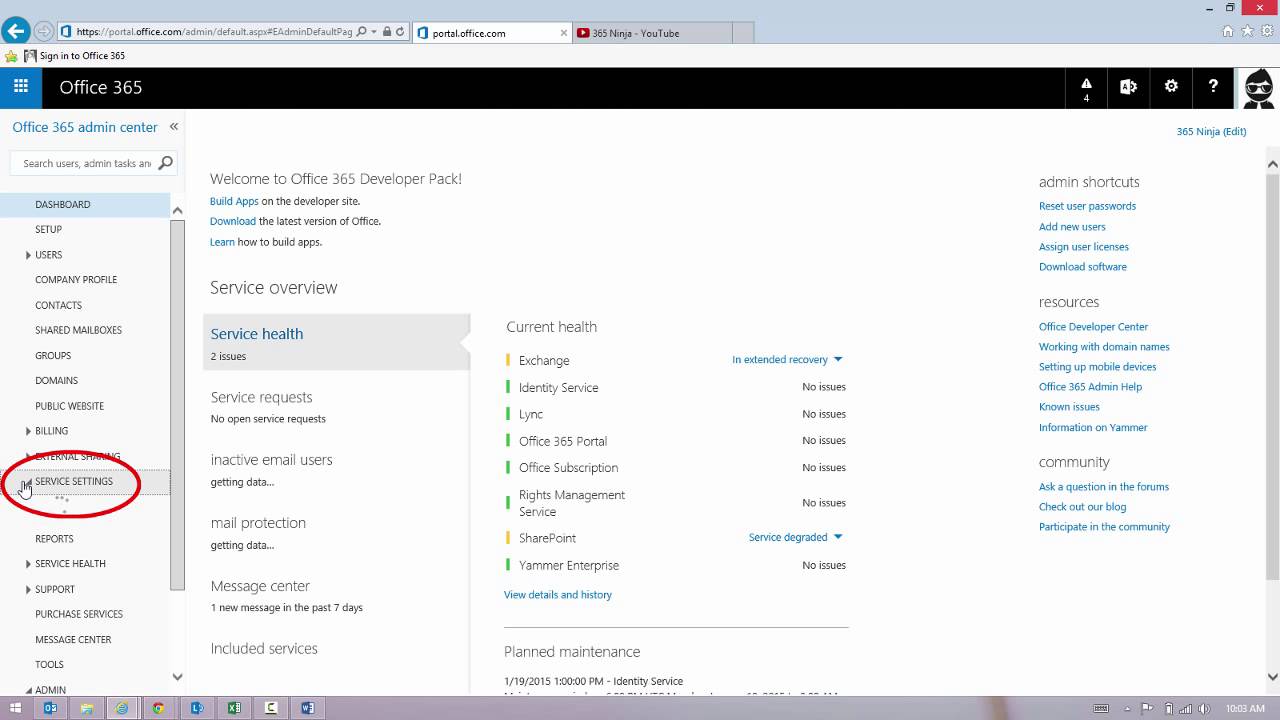Click the browser home icon
This screenshot has width=1280, height=720.
(1228, 31)
